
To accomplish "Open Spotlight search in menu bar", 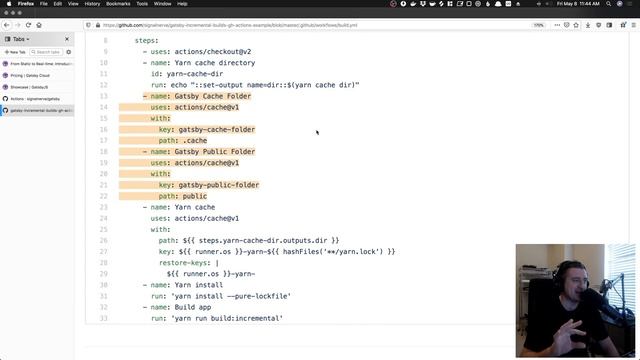I will click(x=609, y=4).
